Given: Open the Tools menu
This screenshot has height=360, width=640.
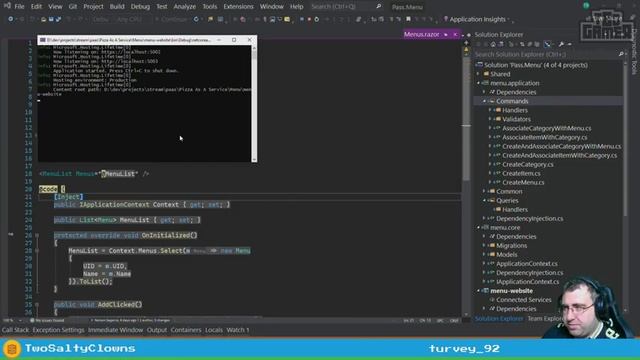Looking at the screenshot, I should (210, 7).
